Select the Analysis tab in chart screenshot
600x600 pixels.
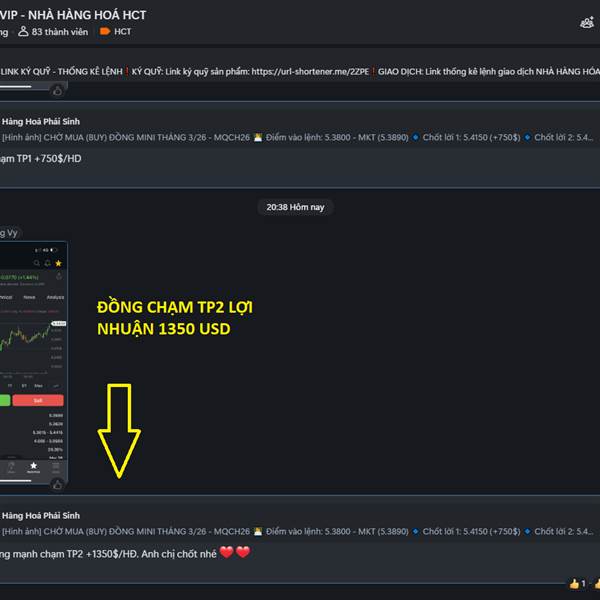(55, 297)
